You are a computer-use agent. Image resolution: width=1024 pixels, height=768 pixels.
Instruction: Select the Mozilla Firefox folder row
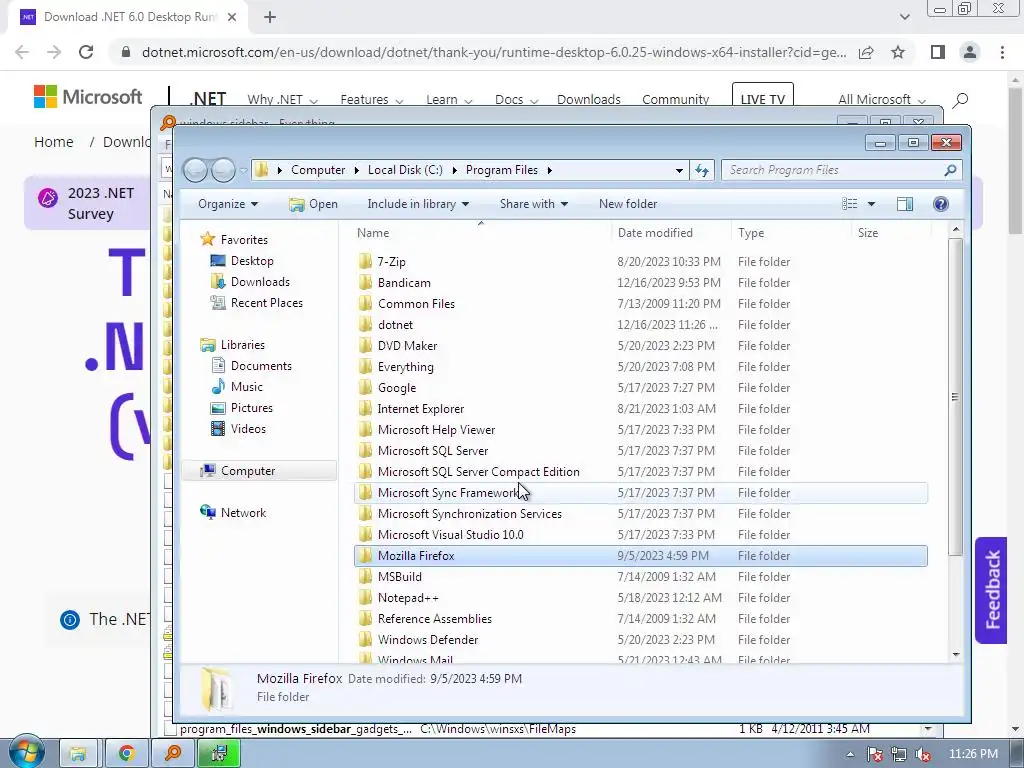pyautogui.click(x=641, y=556)
